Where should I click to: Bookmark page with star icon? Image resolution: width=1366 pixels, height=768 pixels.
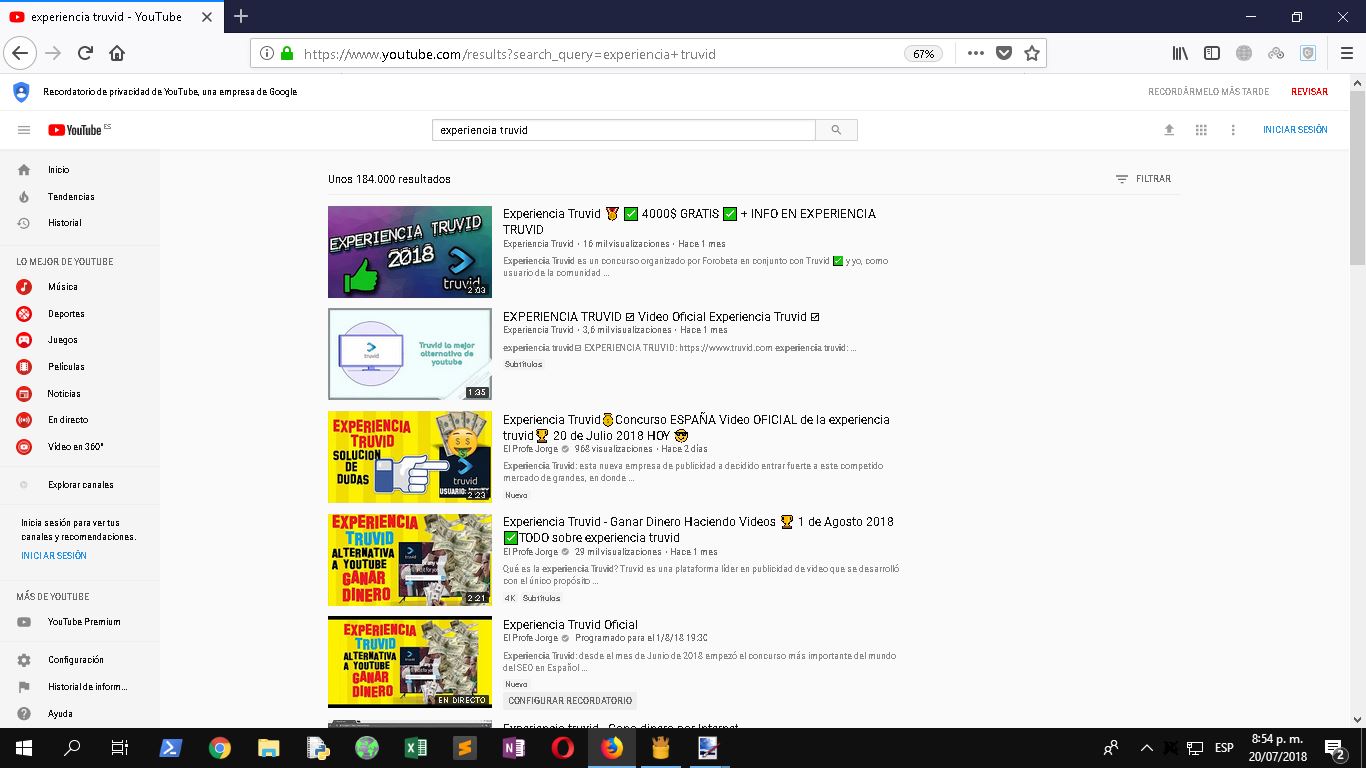pyautogui.click(x=1032, y=53)
